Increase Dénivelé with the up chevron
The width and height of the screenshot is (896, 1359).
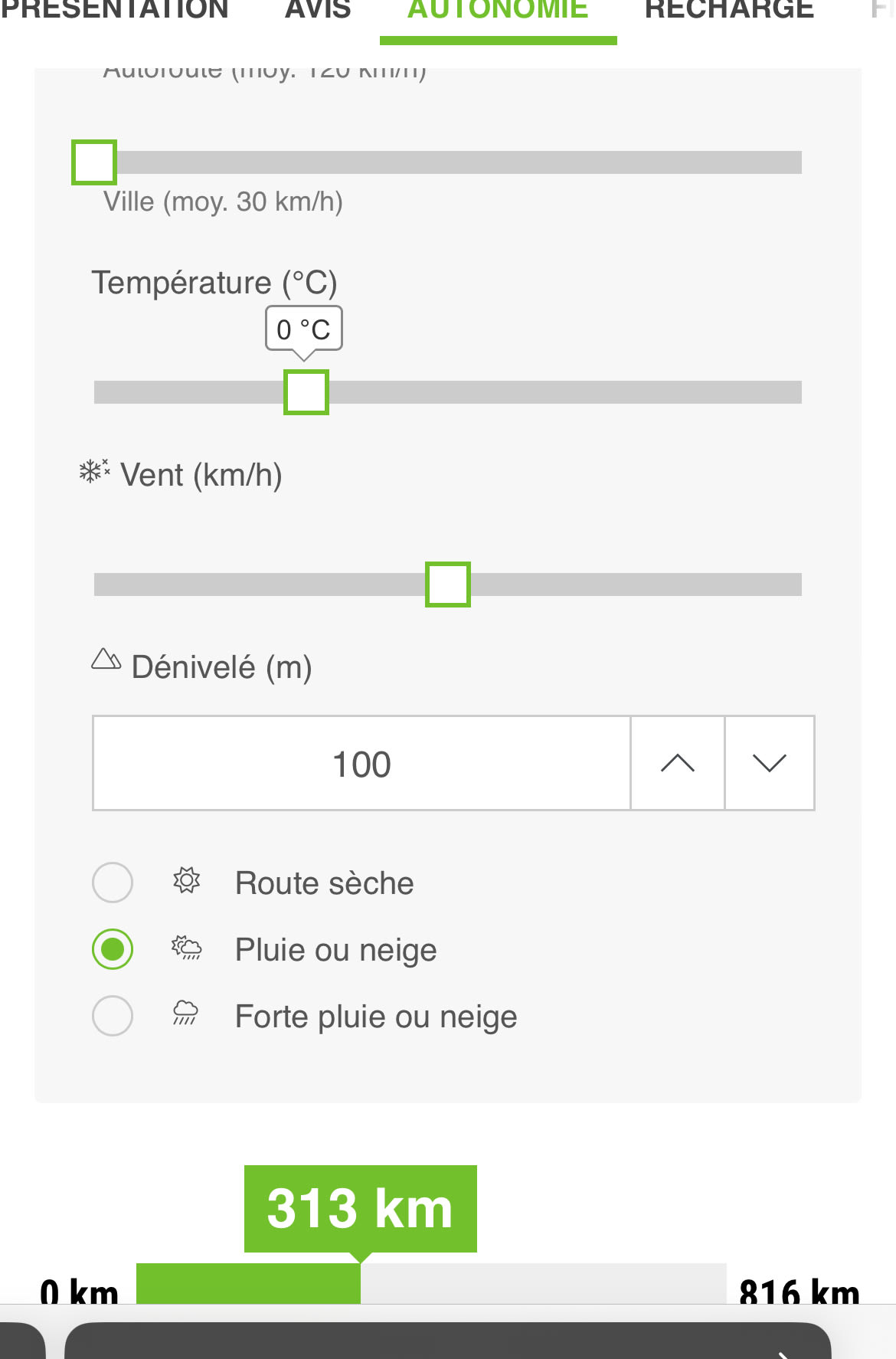677,763
